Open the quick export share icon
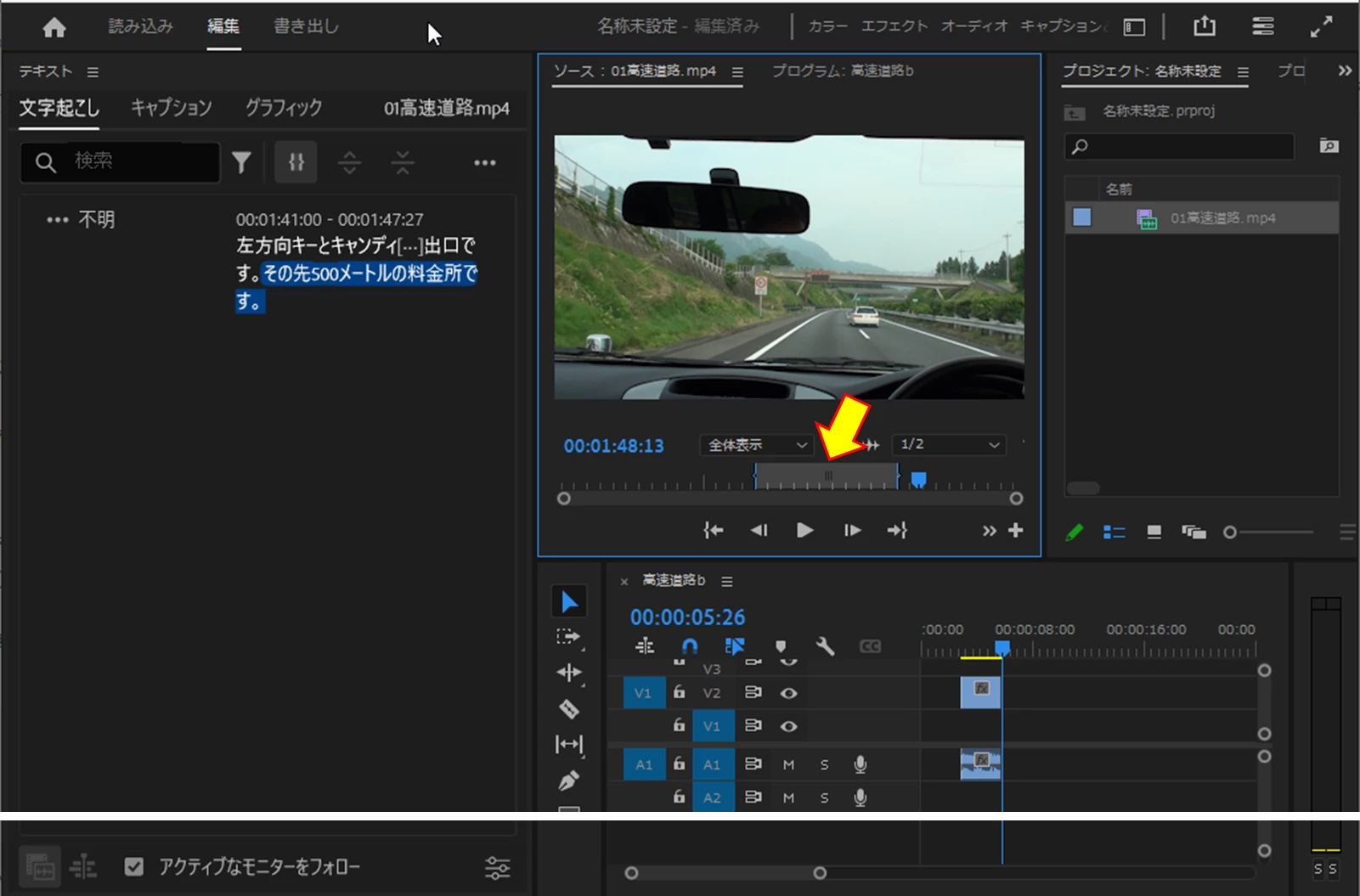Screen dimensions: 1360x896 point(1204,26)
